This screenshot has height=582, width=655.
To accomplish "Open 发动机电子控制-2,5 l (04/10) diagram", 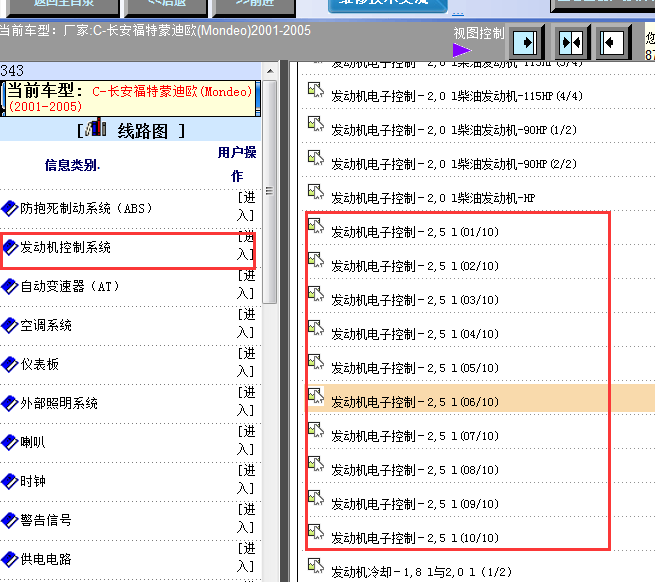I will (x=415, y=334).
